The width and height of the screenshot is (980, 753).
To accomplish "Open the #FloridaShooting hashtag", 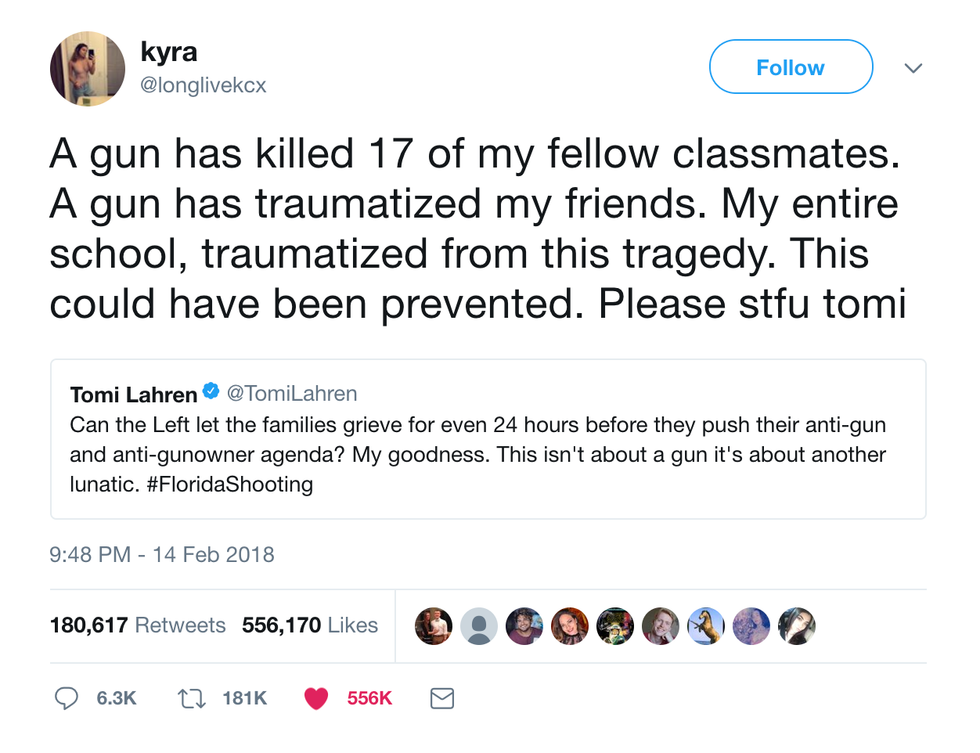I will (x=236, y=485).
